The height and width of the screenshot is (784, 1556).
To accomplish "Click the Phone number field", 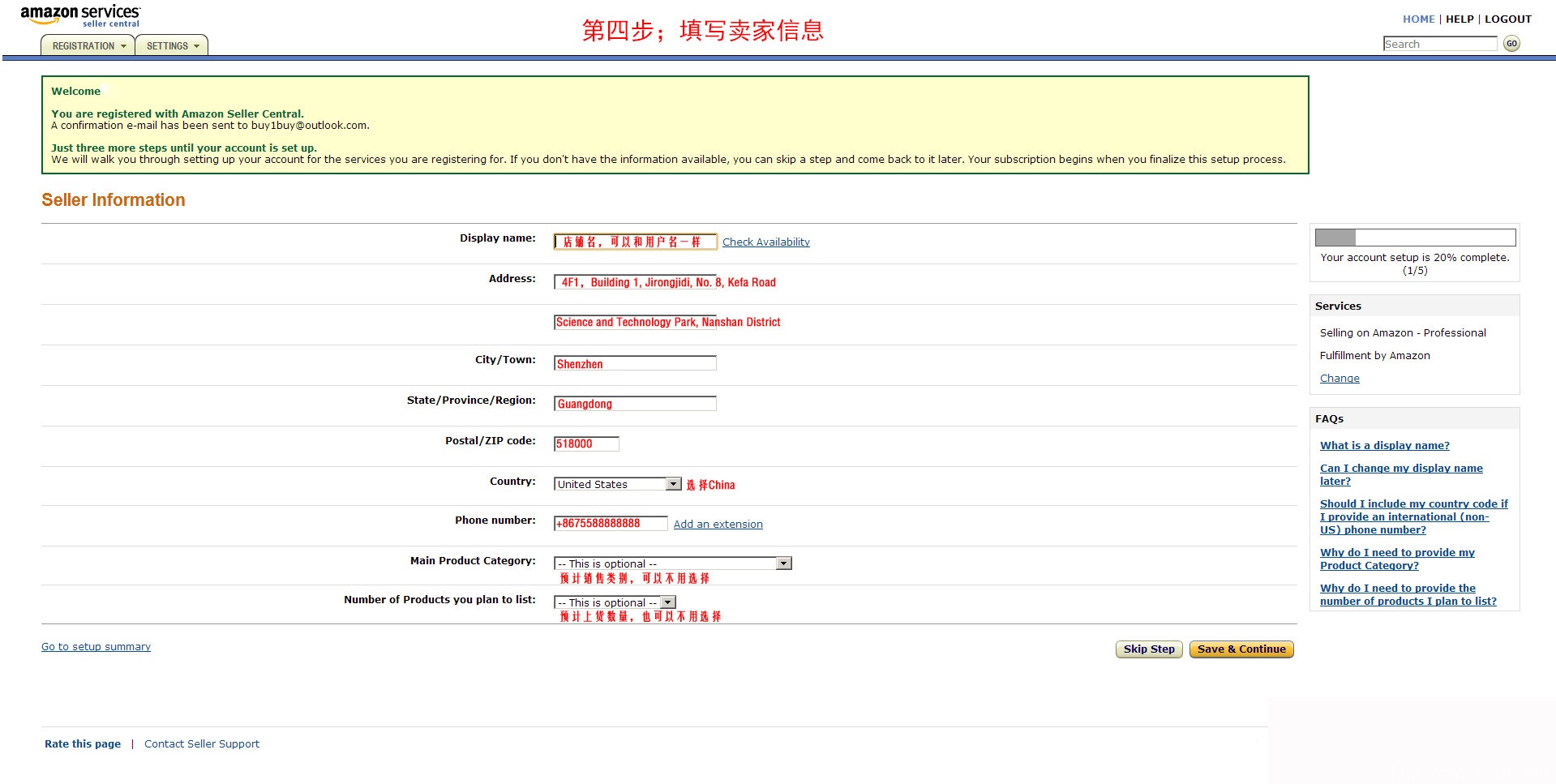I will pyautogui.click(x=611, y=524).
